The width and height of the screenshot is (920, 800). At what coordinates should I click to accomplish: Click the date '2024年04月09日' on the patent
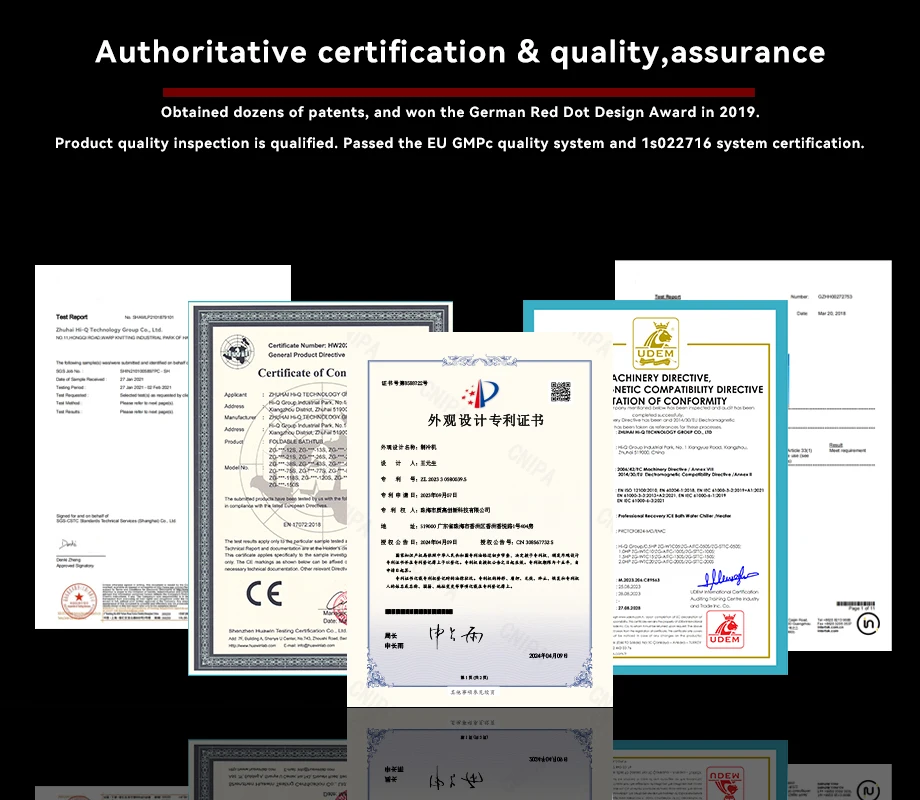[x=548, y=656]
